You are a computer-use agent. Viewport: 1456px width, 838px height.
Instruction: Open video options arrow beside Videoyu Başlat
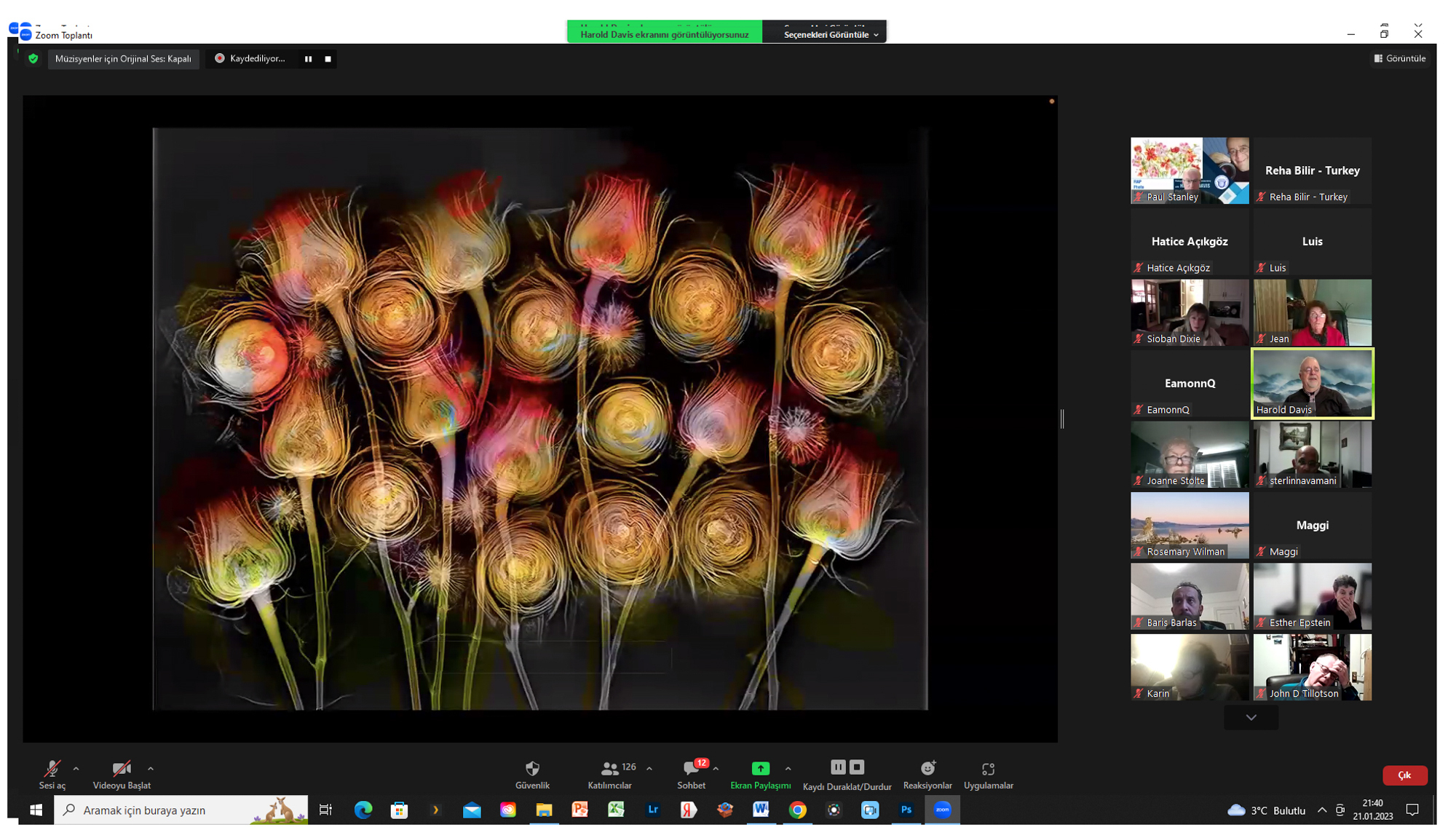151,769
